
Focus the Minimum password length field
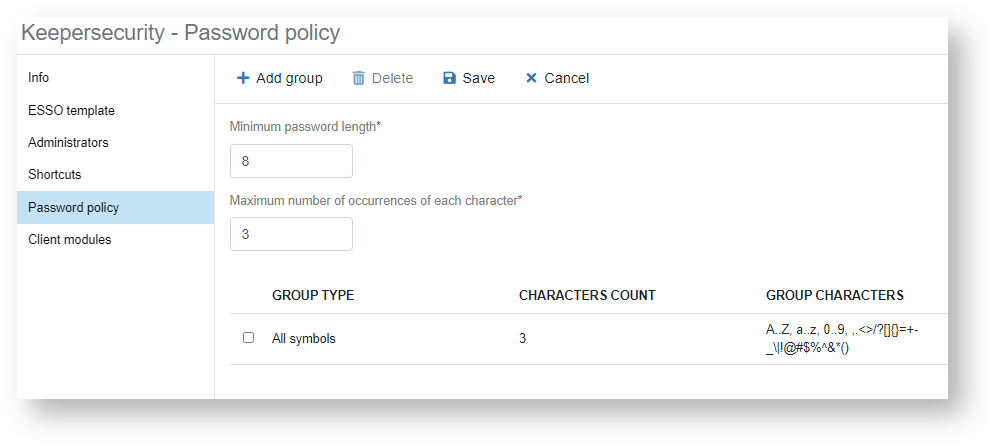click(x=291, y=161)
